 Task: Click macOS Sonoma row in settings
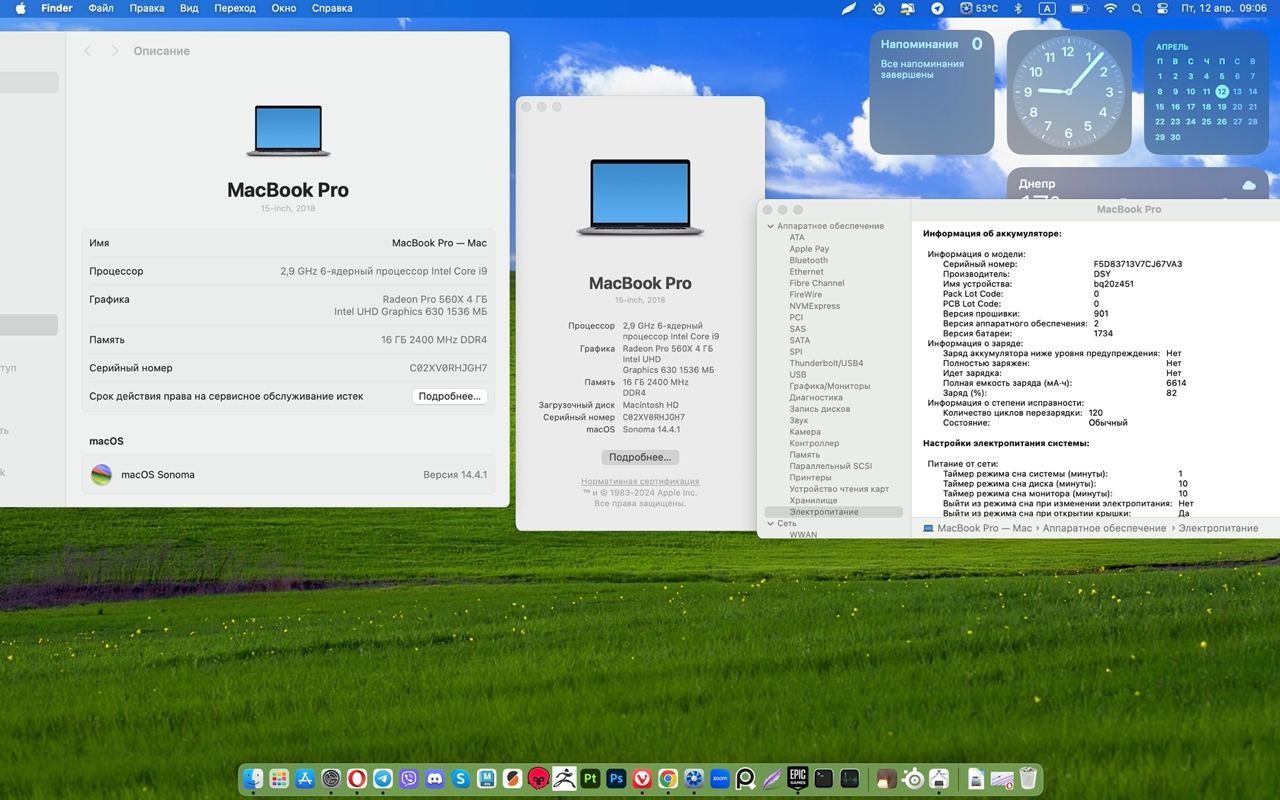tap(288, 475)
